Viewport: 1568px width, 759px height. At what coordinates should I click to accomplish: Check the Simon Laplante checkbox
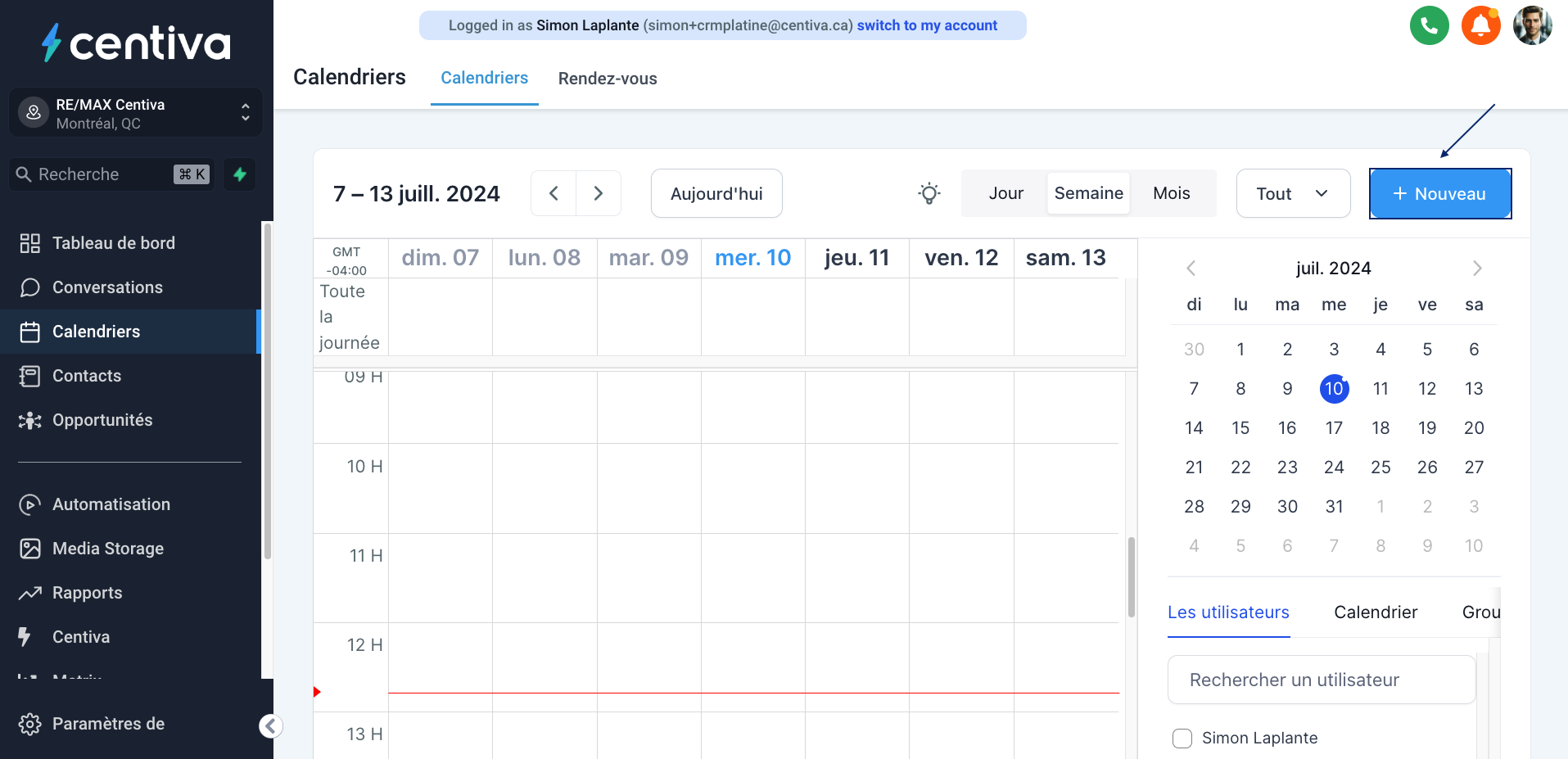click(x=1182, y=738)
